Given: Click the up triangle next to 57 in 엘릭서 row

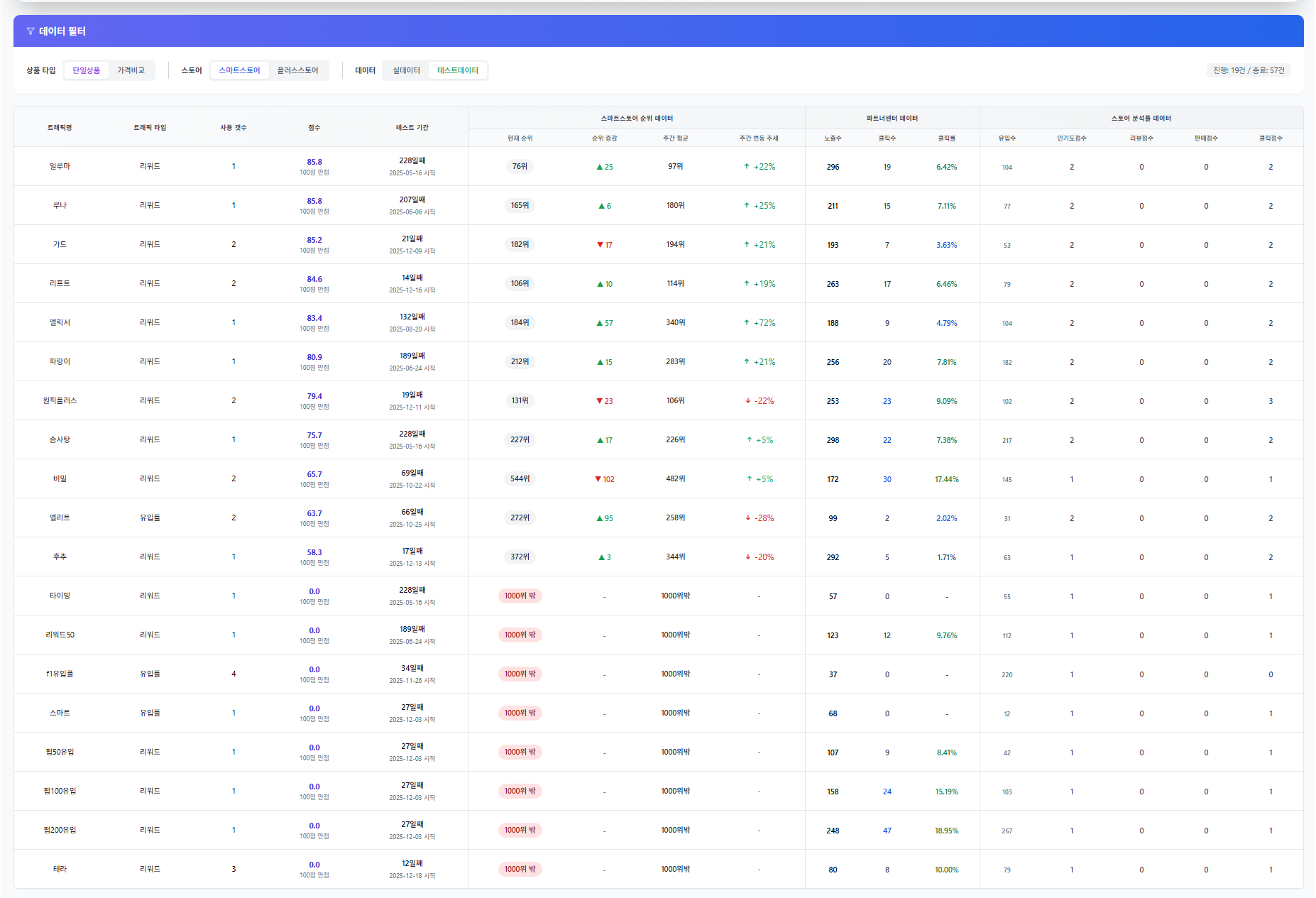Looking at the screenshot, I should (600, 323).
